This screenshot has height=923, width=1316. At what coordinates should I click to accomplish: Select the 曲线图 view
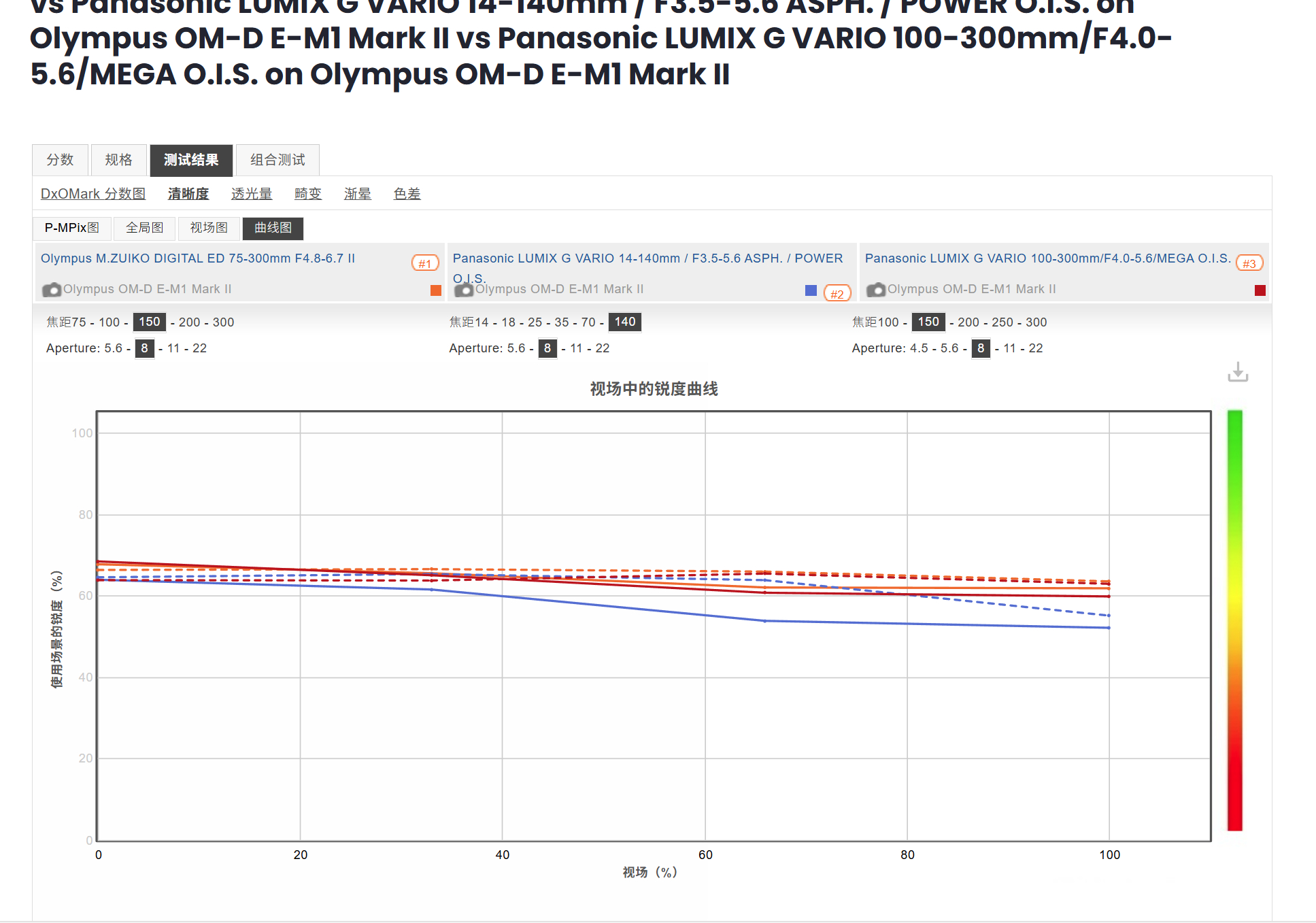273,228
